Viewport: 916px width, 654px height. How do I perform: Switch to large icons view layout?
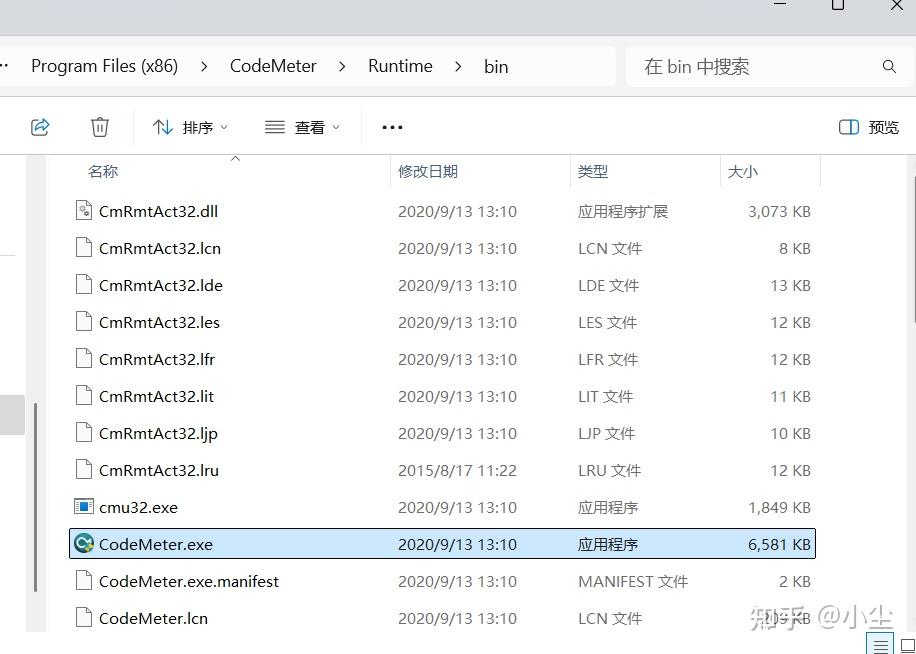(x=907, y=644)
